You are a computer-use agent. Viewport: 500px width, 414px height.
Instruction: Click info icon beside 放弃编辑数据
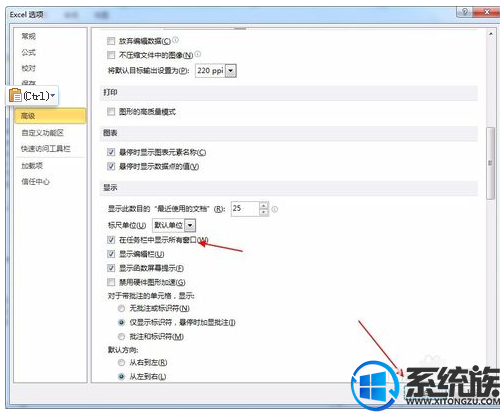point(175,40)
